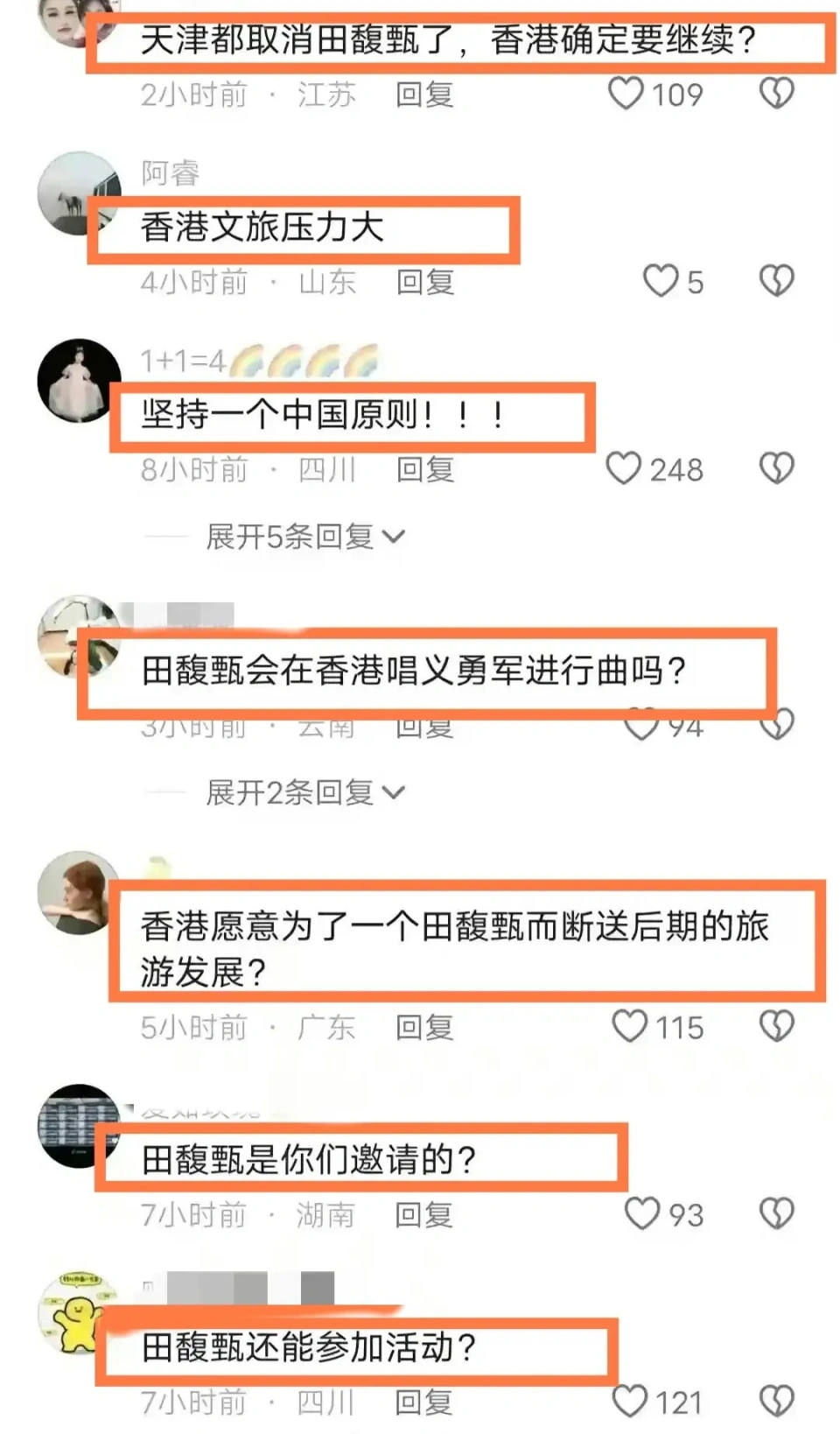Image resolution: width=840 pixels, height=1434 pixels.
Task: Reply to the 7小时前 Hunan comment
Action: click(x=424, y=1214)
